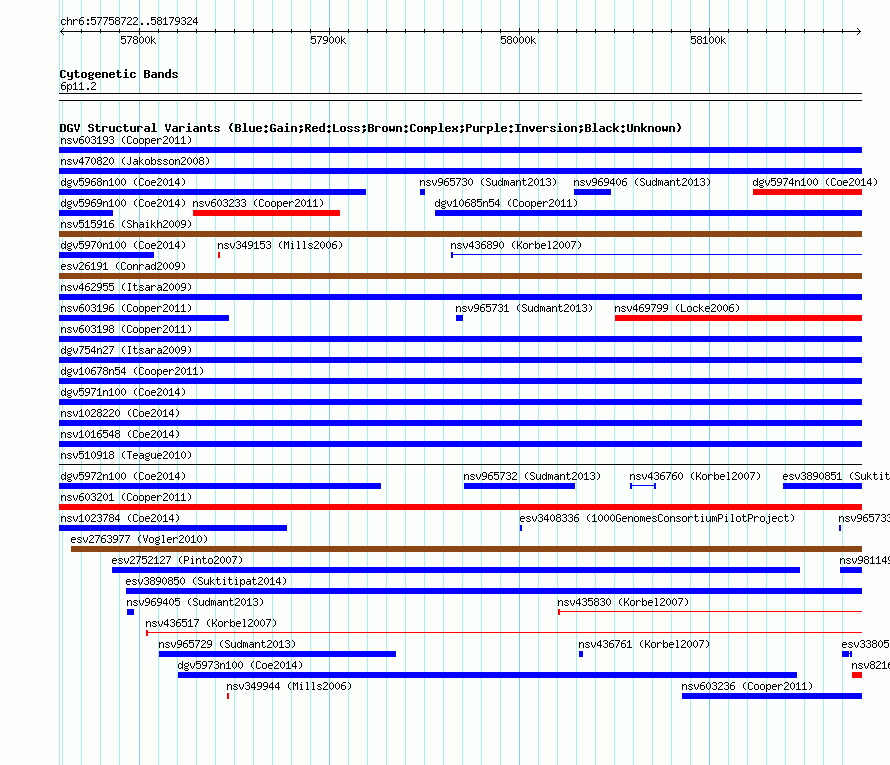Select the dgv5970n100 (Coe2014) label
The height and width of the screenshot is (765, 890).
point(123,245)
